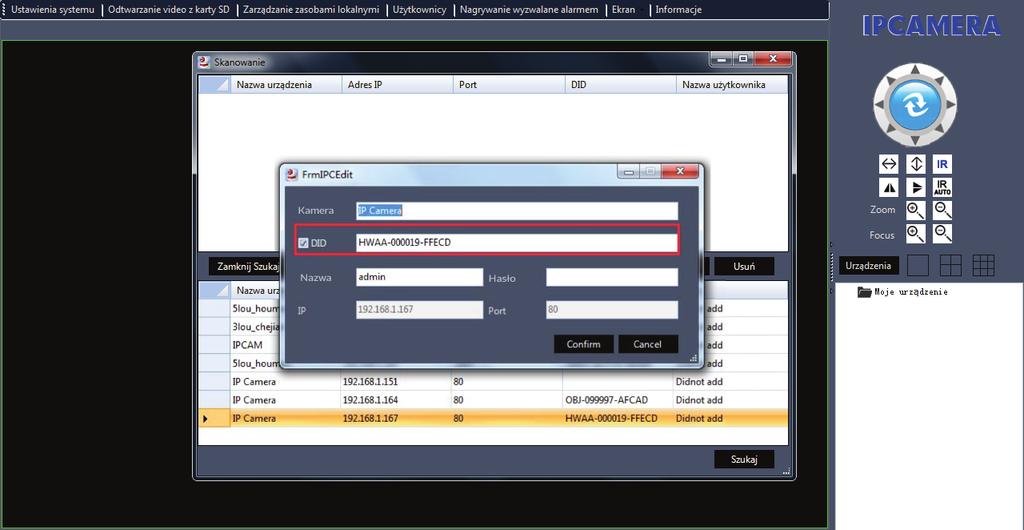This screenshot has height=530, width=1024.
Task: Zoom in with Zoom plus magnifier
Action: pyautogui.click(x=916, y=210)
